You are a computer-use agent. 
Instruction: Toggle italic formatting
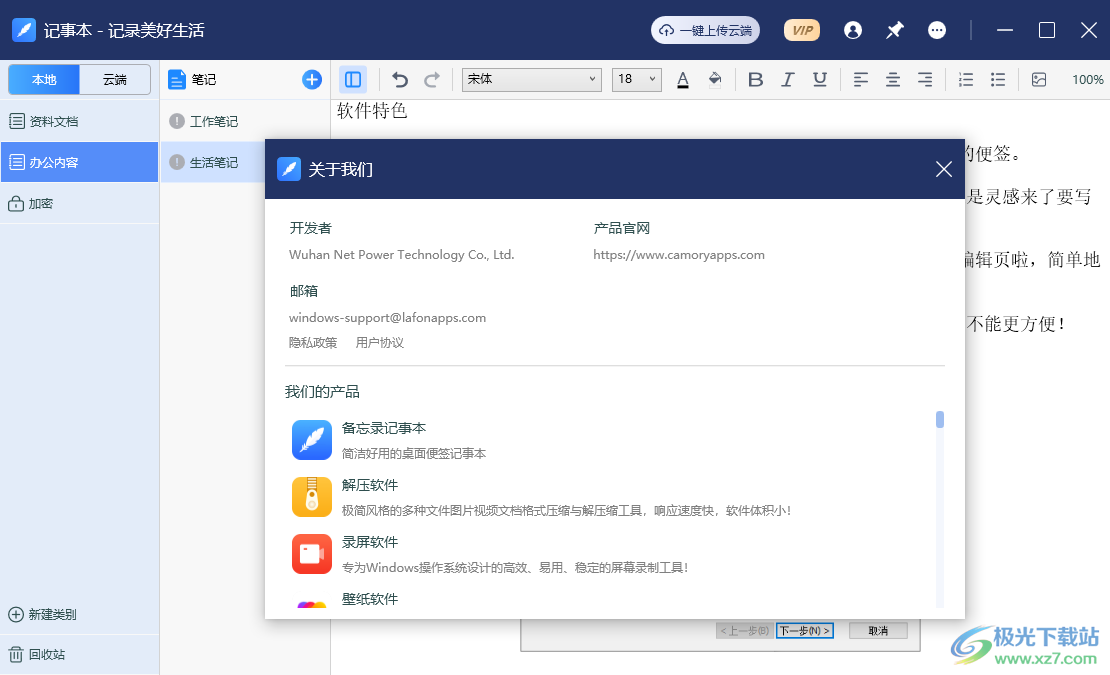coord(787,79)
